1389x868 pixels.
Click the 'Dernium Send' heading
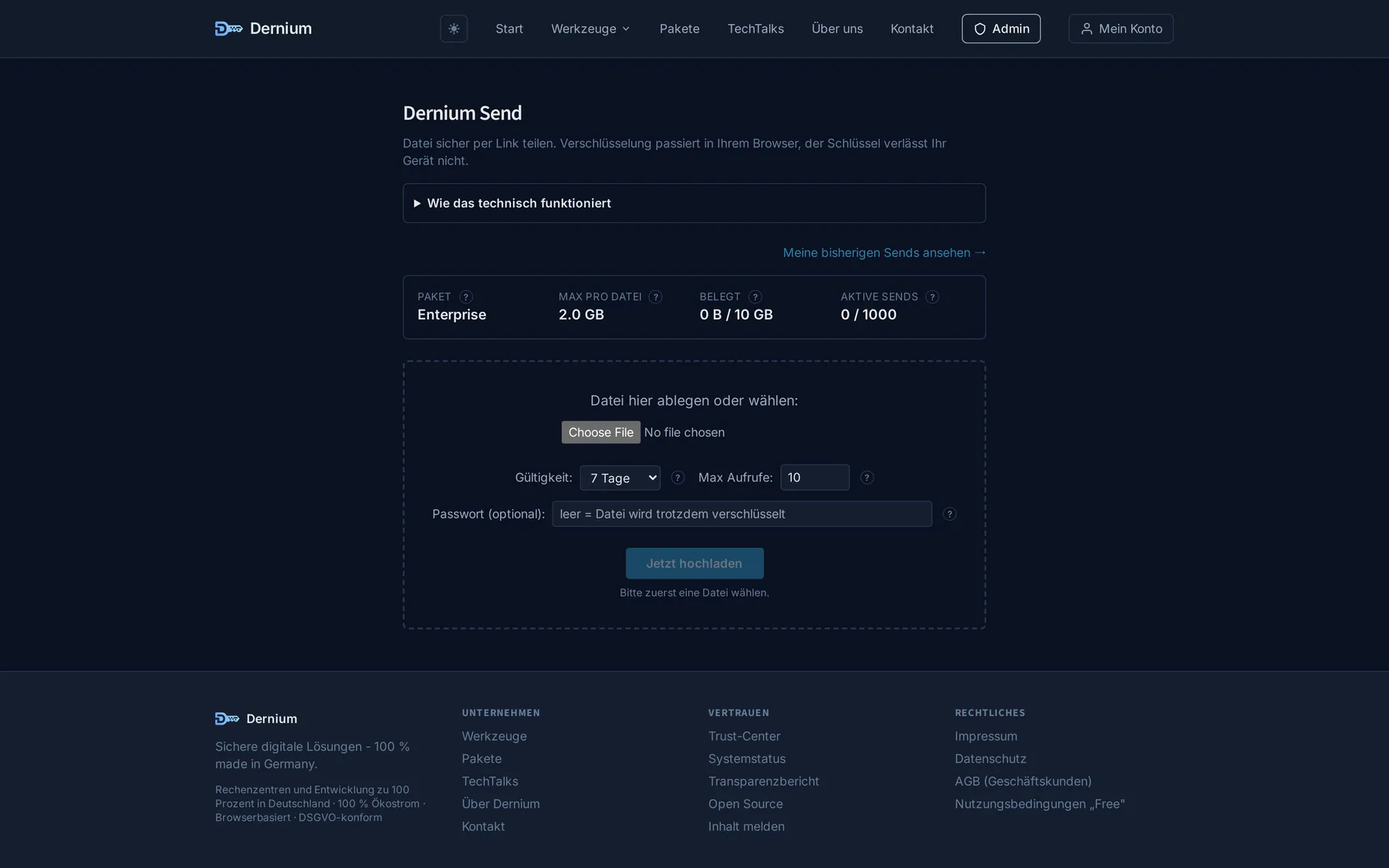pyautogui.click(x=462, y=113)
